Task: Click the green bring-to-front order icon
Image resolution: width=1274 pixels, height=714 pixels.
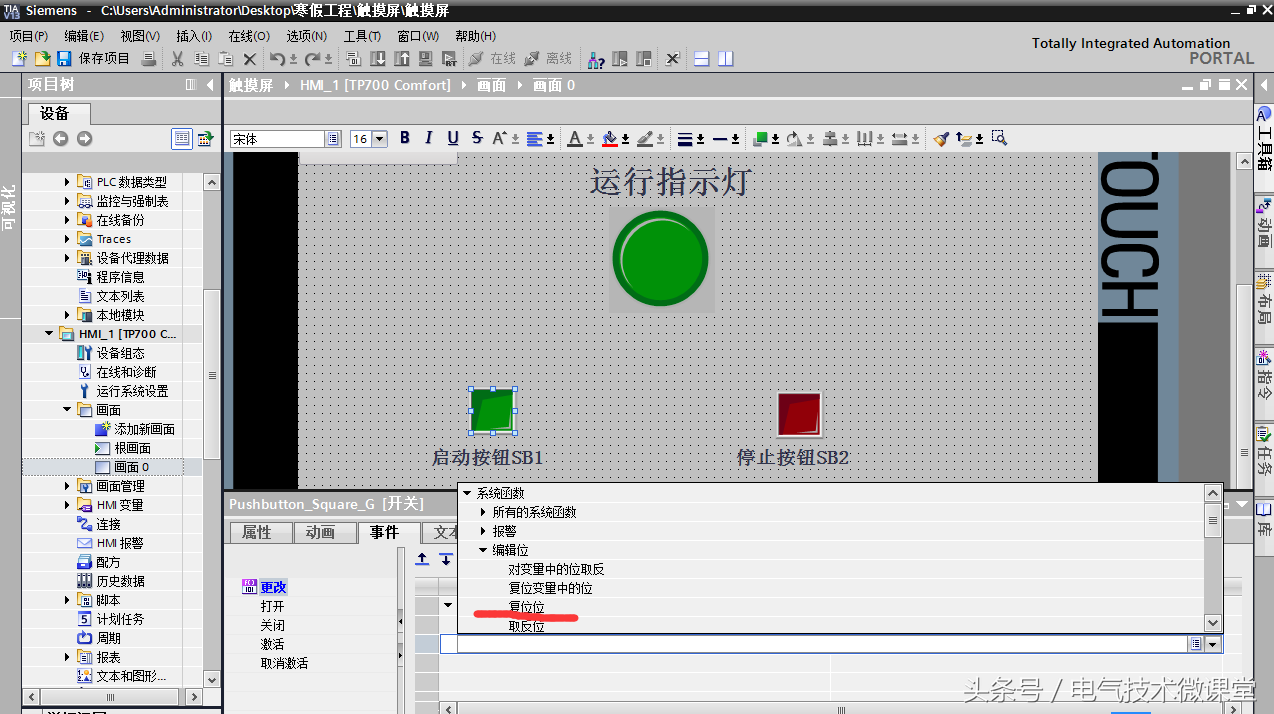Action: [x=761, y=138]
